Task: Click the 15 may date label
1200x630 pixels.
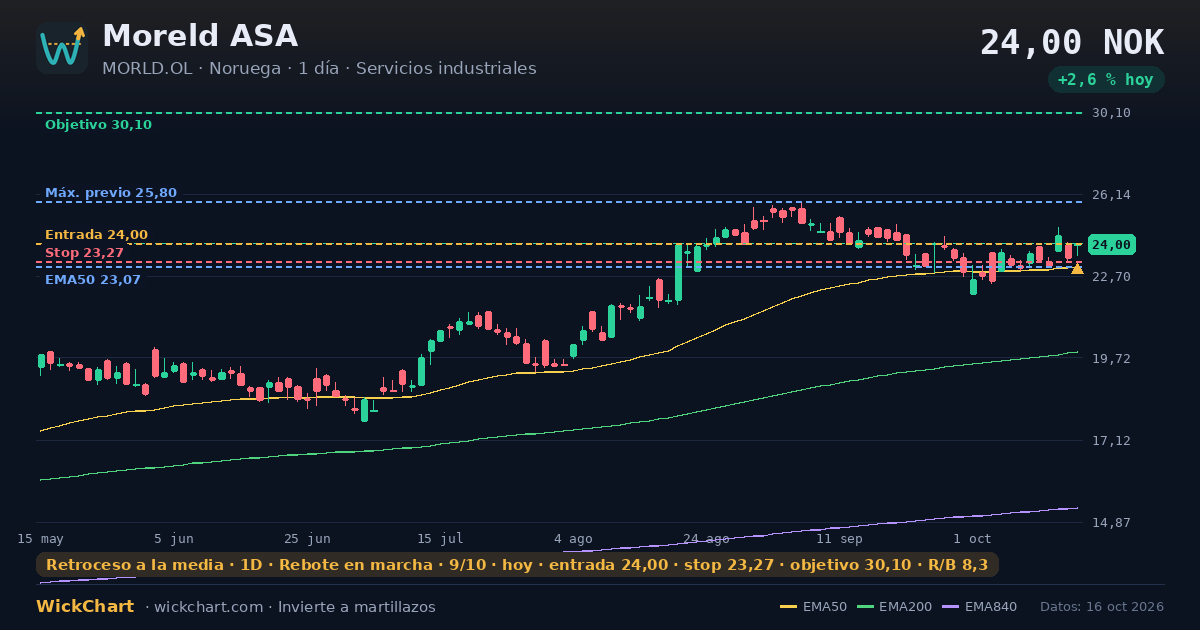Action: coord(40,538)
